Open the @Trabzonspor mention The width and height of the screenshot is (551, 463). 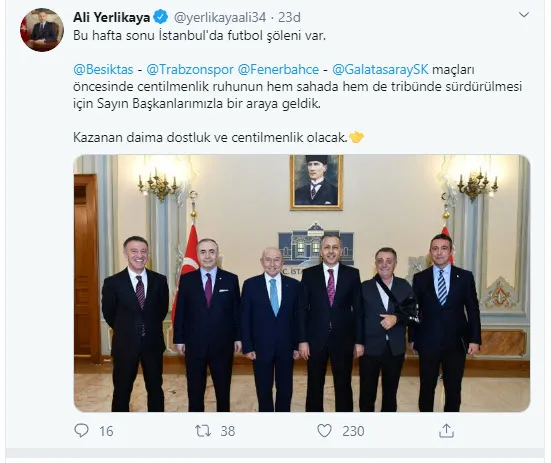tap(190, 69)
